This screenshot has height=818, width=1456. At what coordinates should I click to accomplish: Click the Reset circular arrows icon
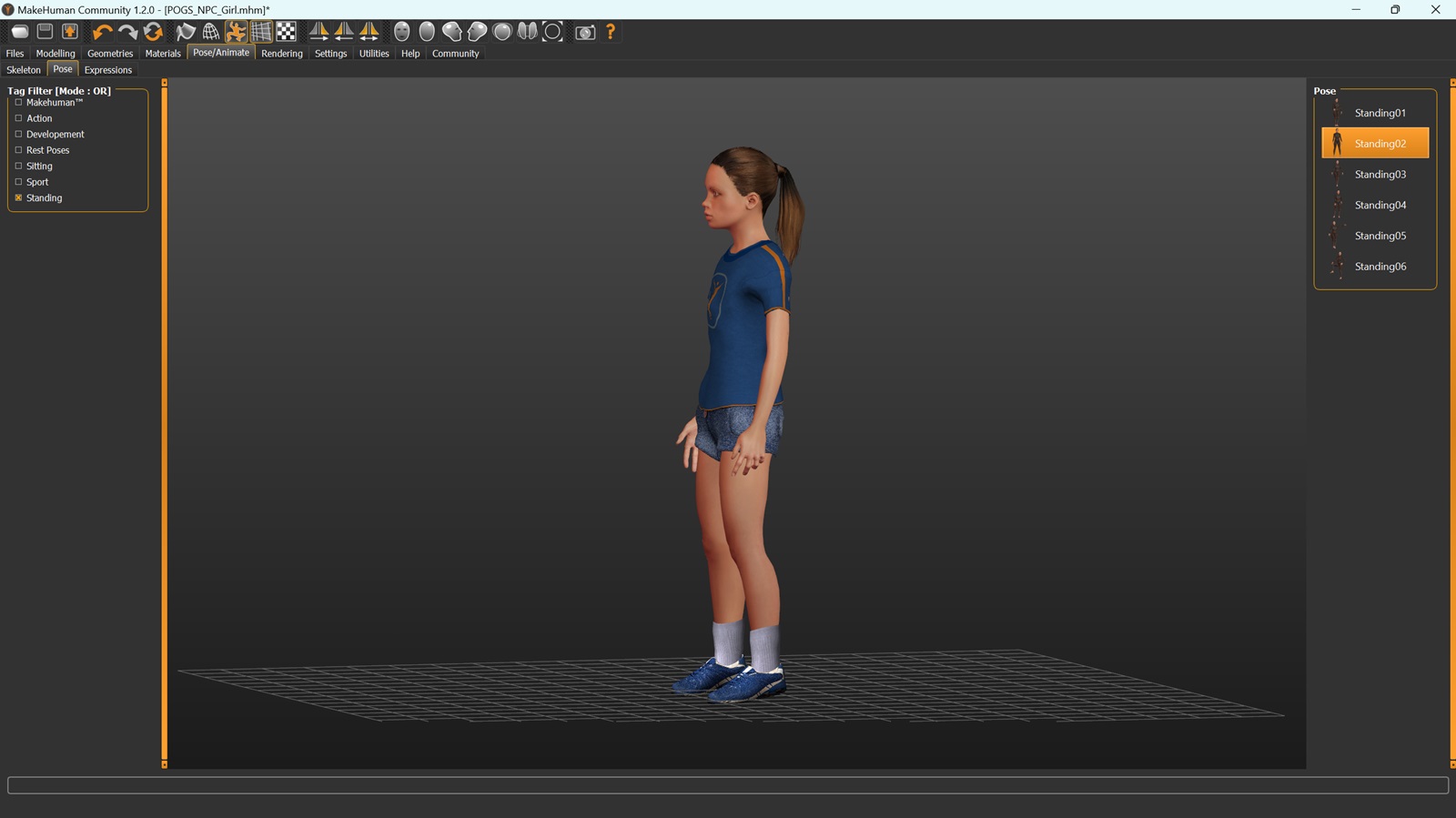[153, 32]
